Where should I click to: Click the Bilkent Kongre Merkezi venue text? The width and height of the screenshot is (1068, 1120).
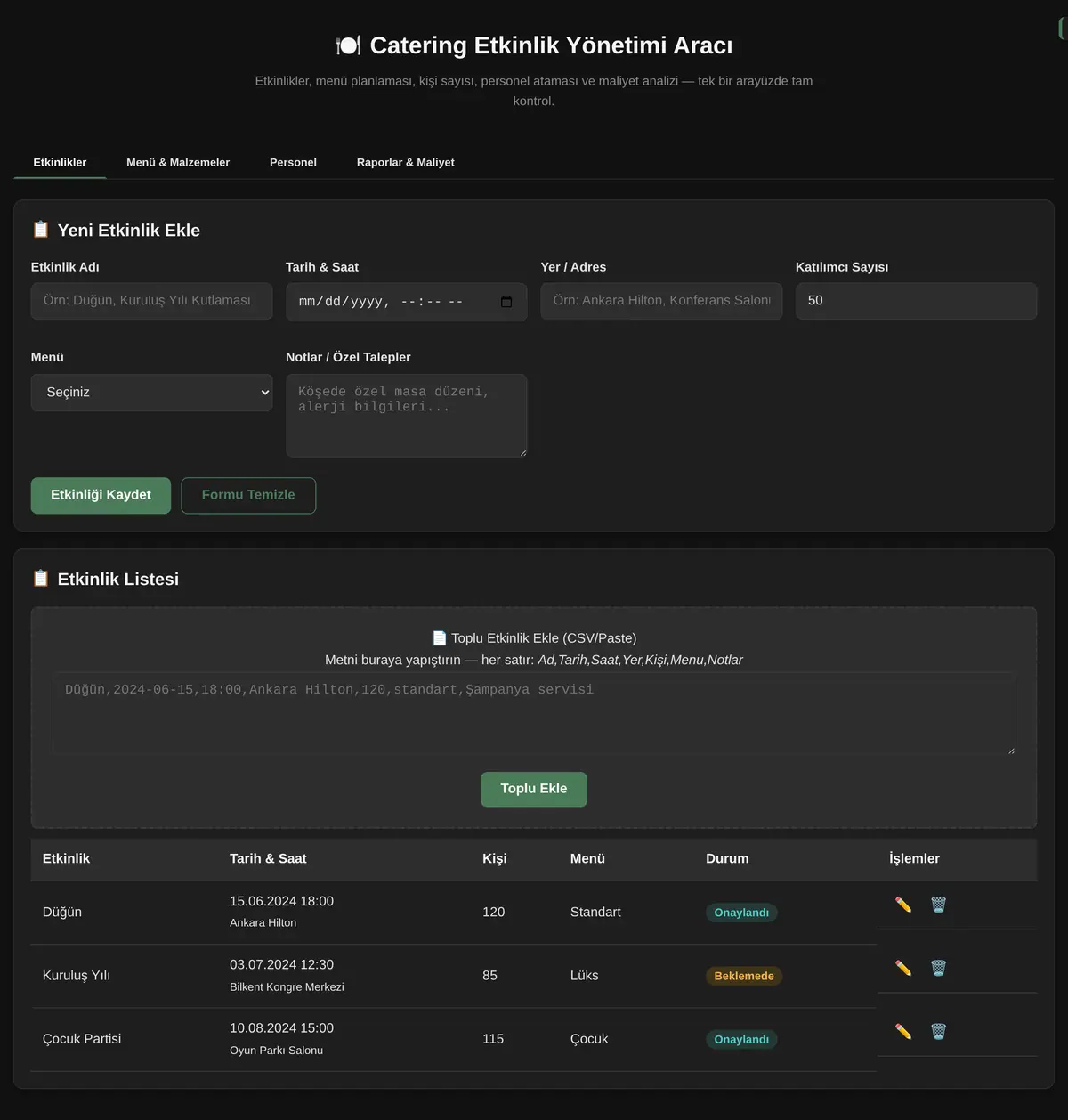[287, 987]
